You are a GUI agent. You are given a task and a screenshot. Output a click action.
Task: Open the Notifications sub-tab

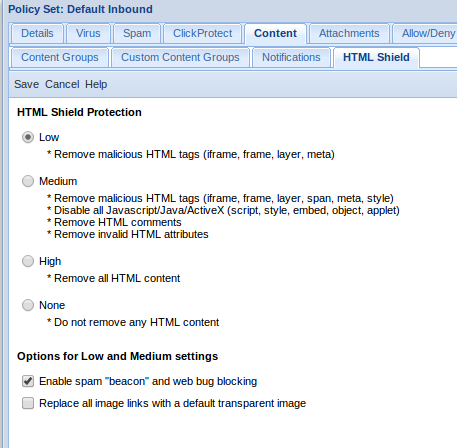291,57
